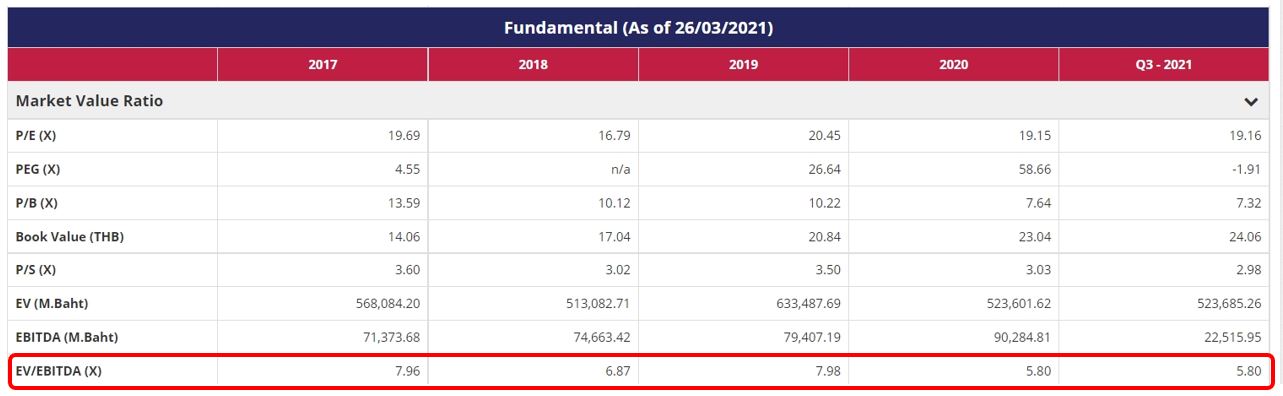Viewport: 1283px width, 396px height.
Task: Click the PEG (X) row label
Action: tap(38, 169)
